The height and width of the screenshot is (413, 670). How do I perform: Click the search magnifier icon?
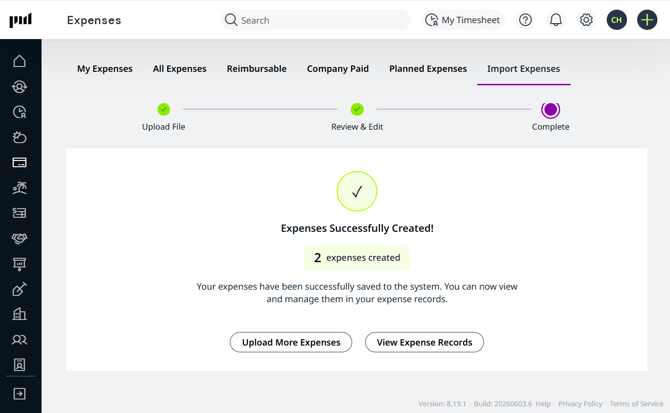pyautogui.click(x=231, y=20)
